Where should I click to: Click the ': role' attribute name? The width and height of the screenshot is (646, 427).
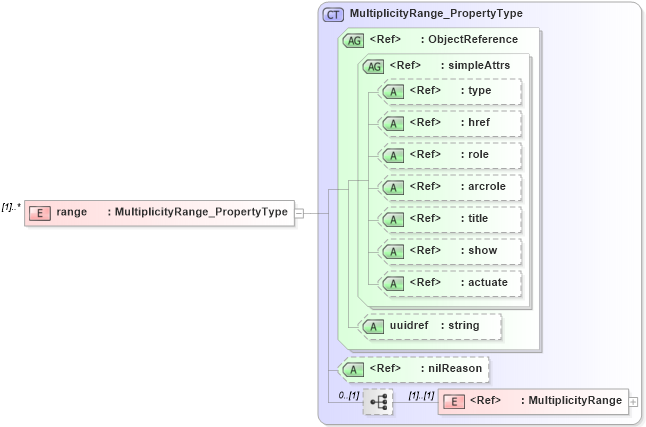475,154
